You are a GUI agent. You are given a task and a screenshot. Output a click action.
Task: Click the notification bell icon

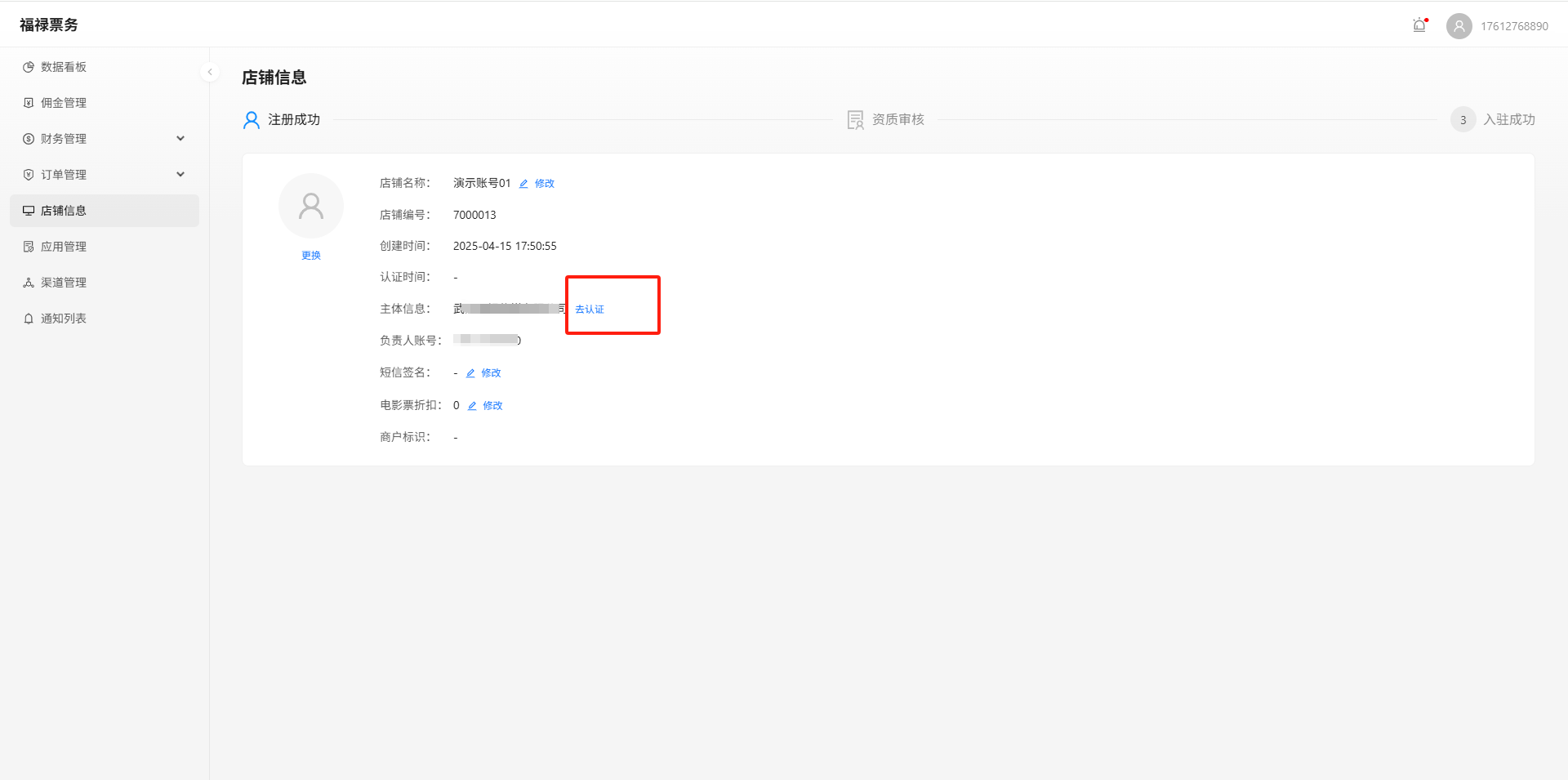click(1419, 25)
